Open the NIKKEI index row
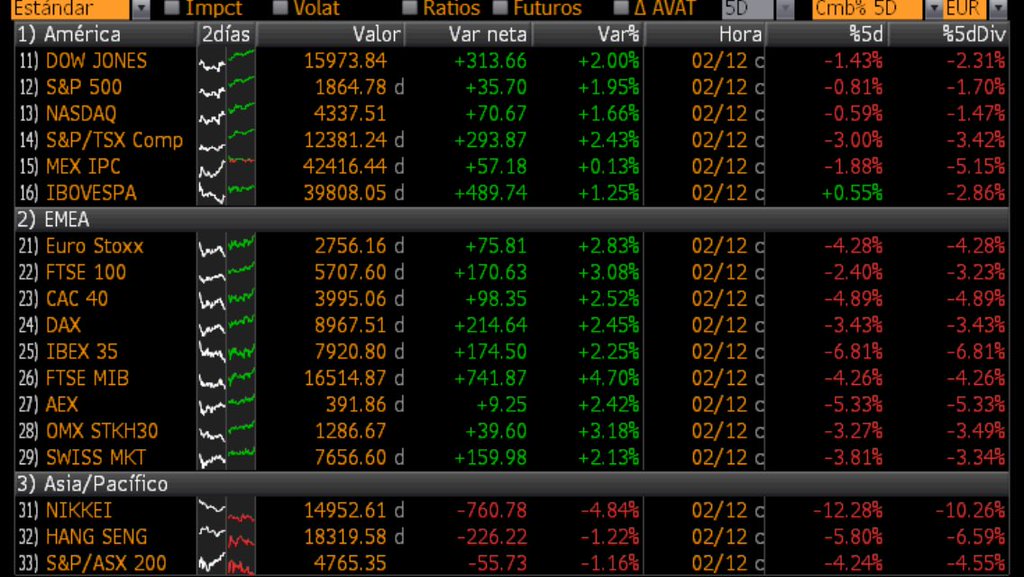 pos(78,510)
